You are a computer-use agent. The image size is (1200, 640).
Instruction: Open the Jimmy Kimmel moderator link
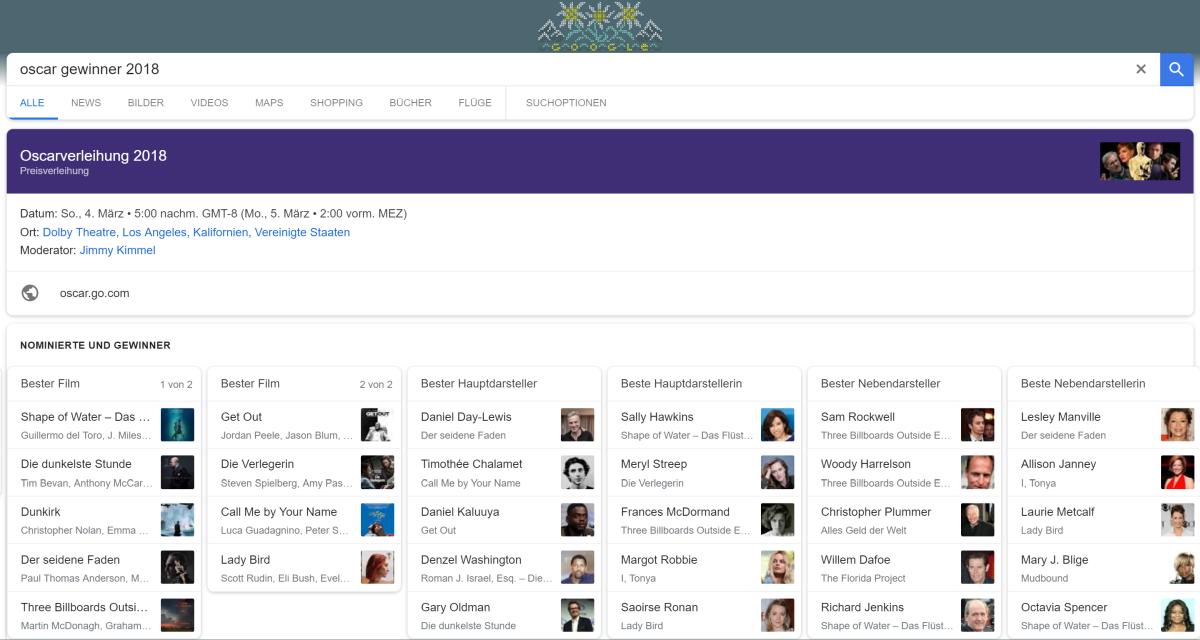click(x=117, y=250)
